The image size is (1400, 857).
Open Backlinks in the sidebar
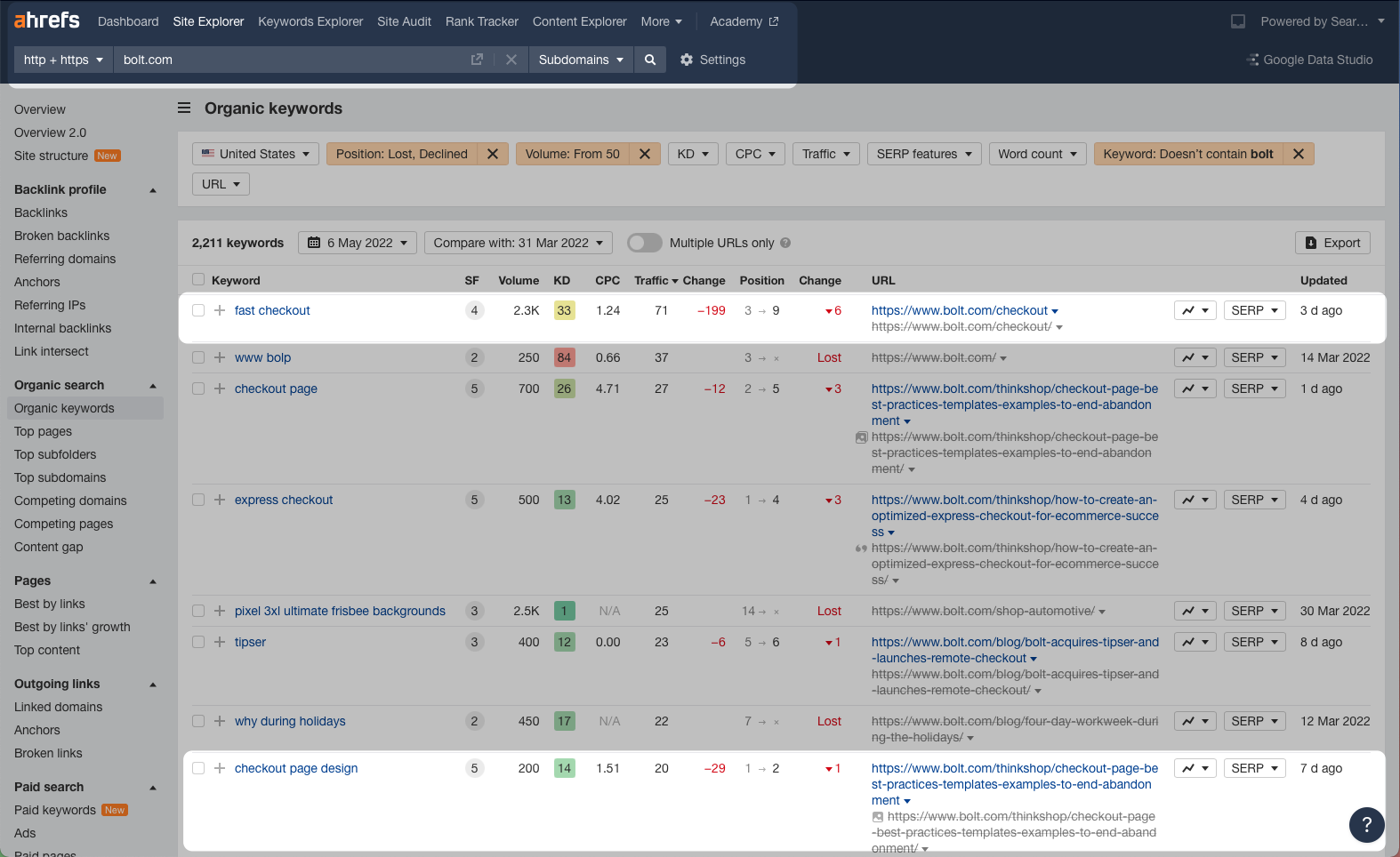[x=41, y=212]
